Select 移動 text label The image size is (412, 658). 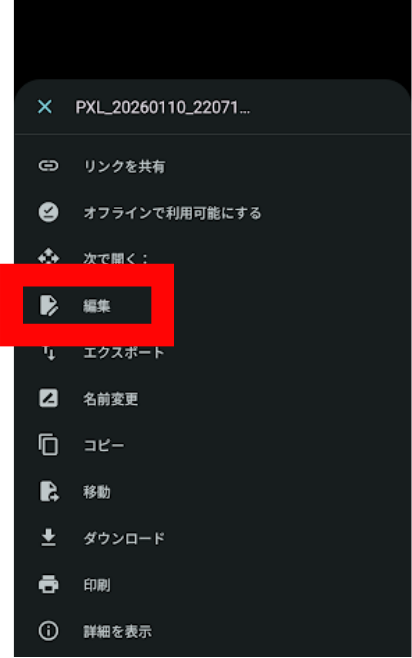pyautogui.click(x=97, y=492)
